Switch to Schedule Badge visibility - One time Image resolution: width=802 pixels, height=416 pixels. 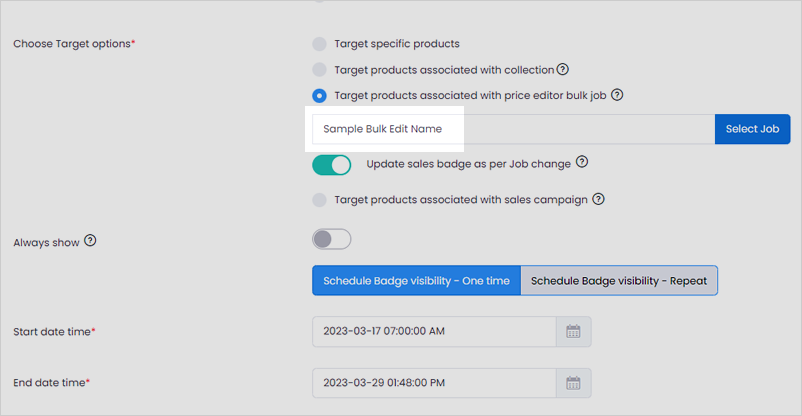point(416,280)
